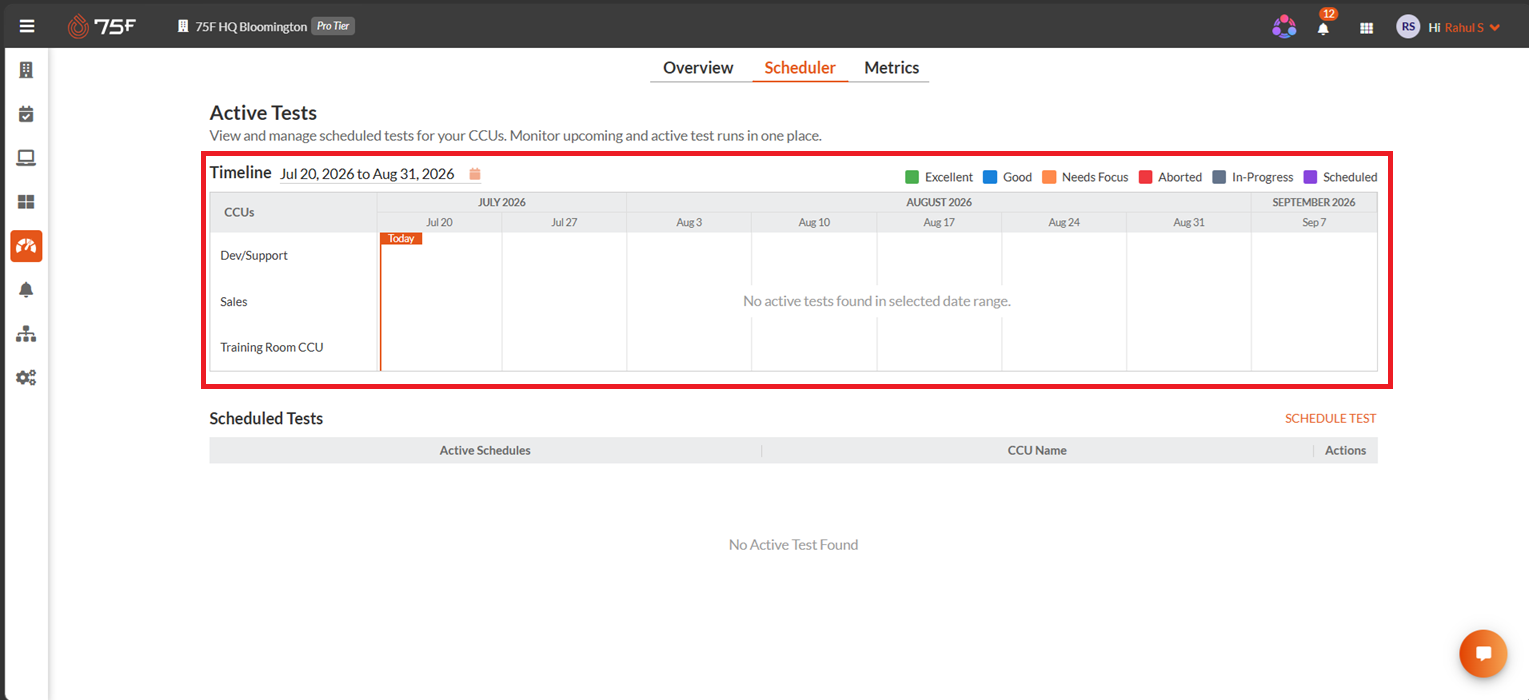Click the Aug 3 week header
The image size is (1529, 700).
689,222
